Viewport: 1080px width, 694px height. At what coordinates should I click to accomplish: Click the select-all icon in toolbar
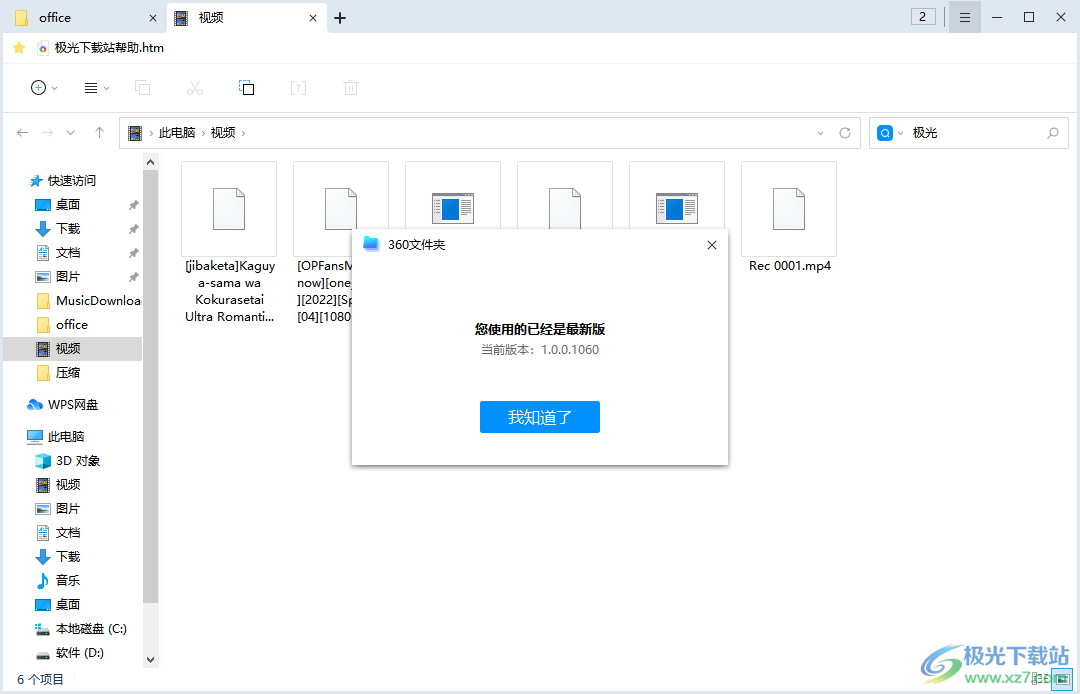(247, 87)
